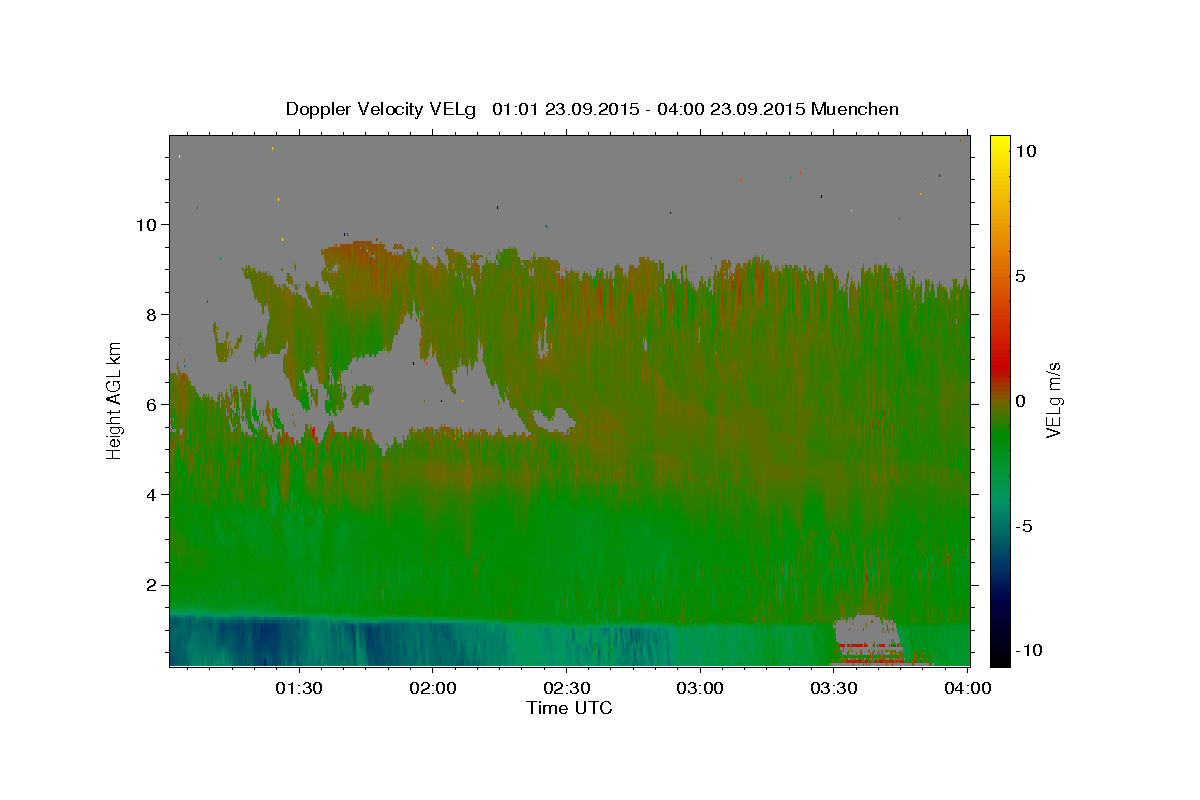This screenshot has height=800, width=1200.
Task: Click the 'Time UTC' axis label
Action: 569,708
